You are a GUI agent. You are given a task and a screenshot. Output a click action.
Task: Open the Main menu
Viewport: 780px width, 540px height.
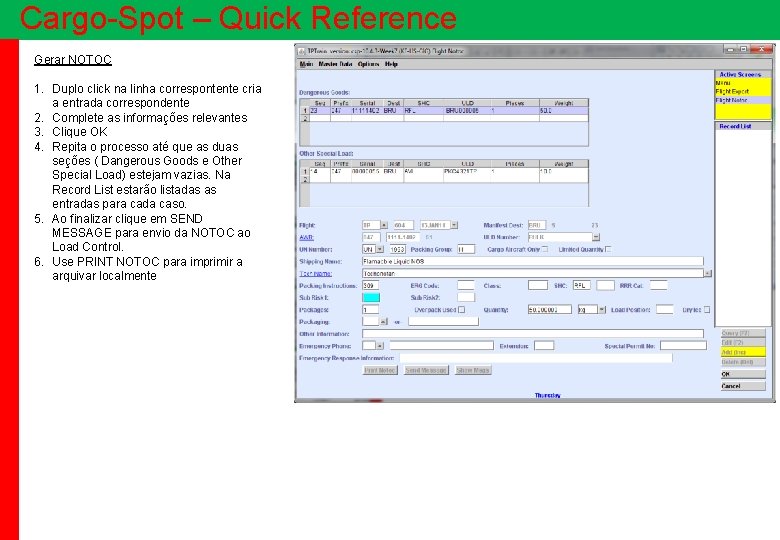(x=306, y=64)
